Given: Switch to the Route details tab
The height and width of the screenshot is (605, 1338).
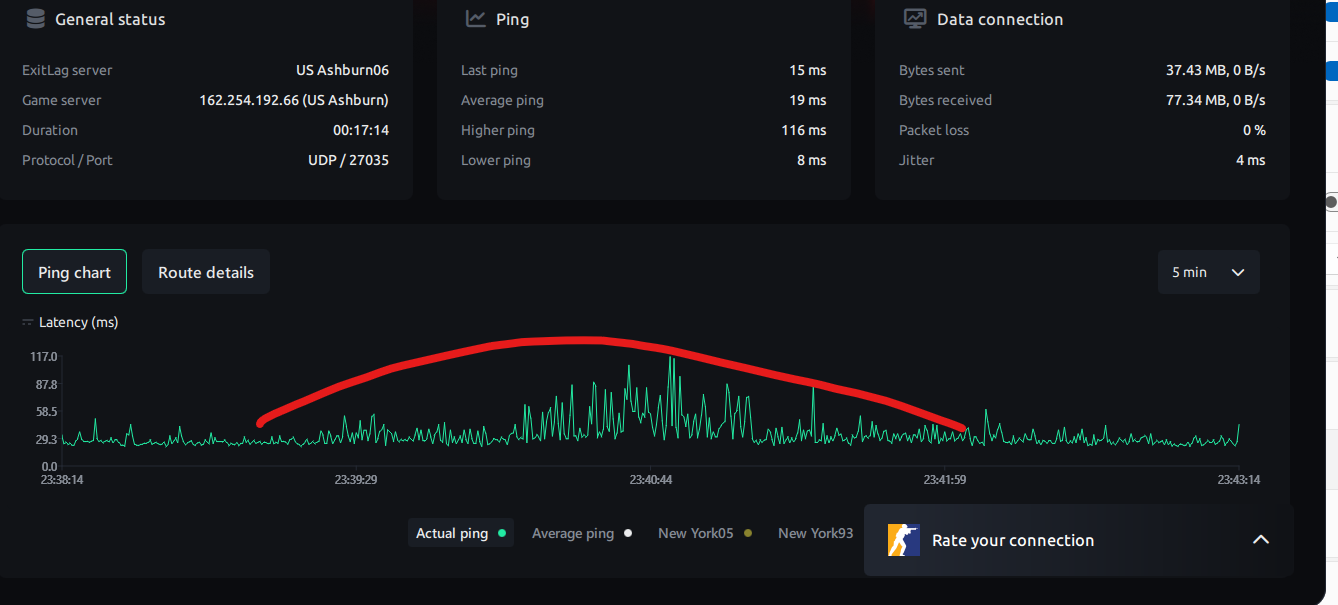Looking at the screenshot, I should click(x=205, y=271).
